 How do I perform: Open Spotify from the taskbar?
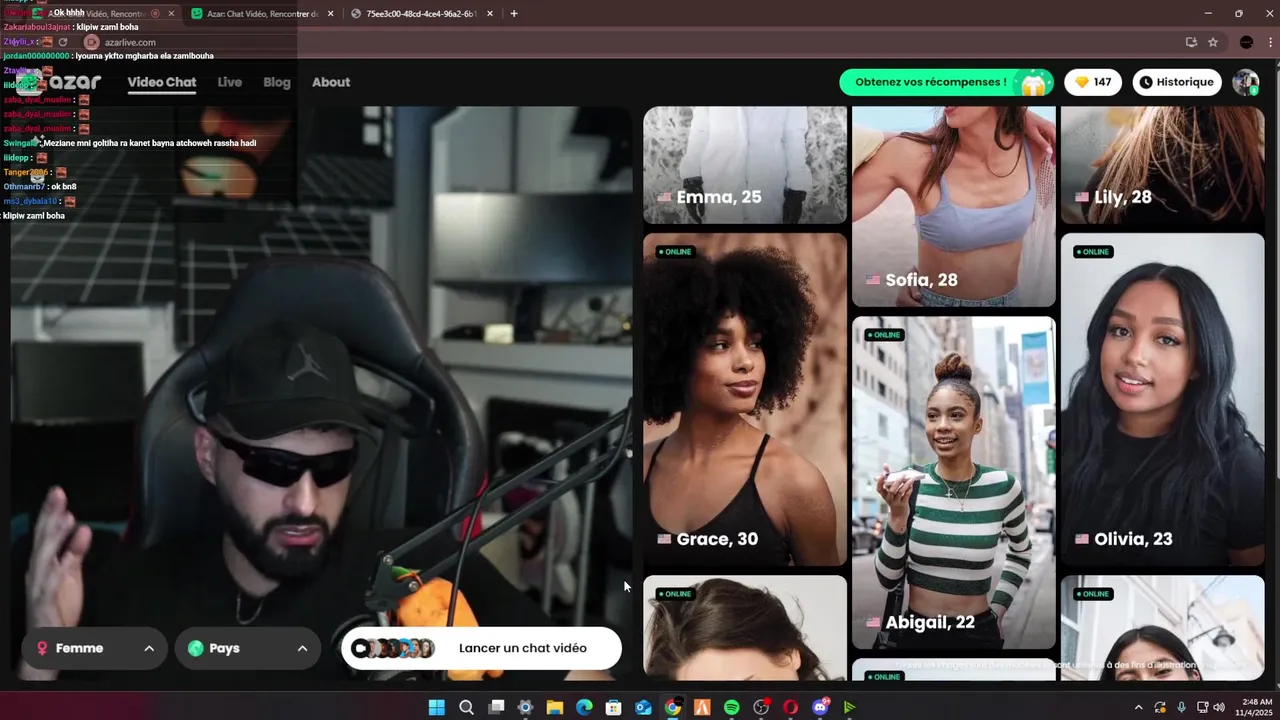click(732, 707)
